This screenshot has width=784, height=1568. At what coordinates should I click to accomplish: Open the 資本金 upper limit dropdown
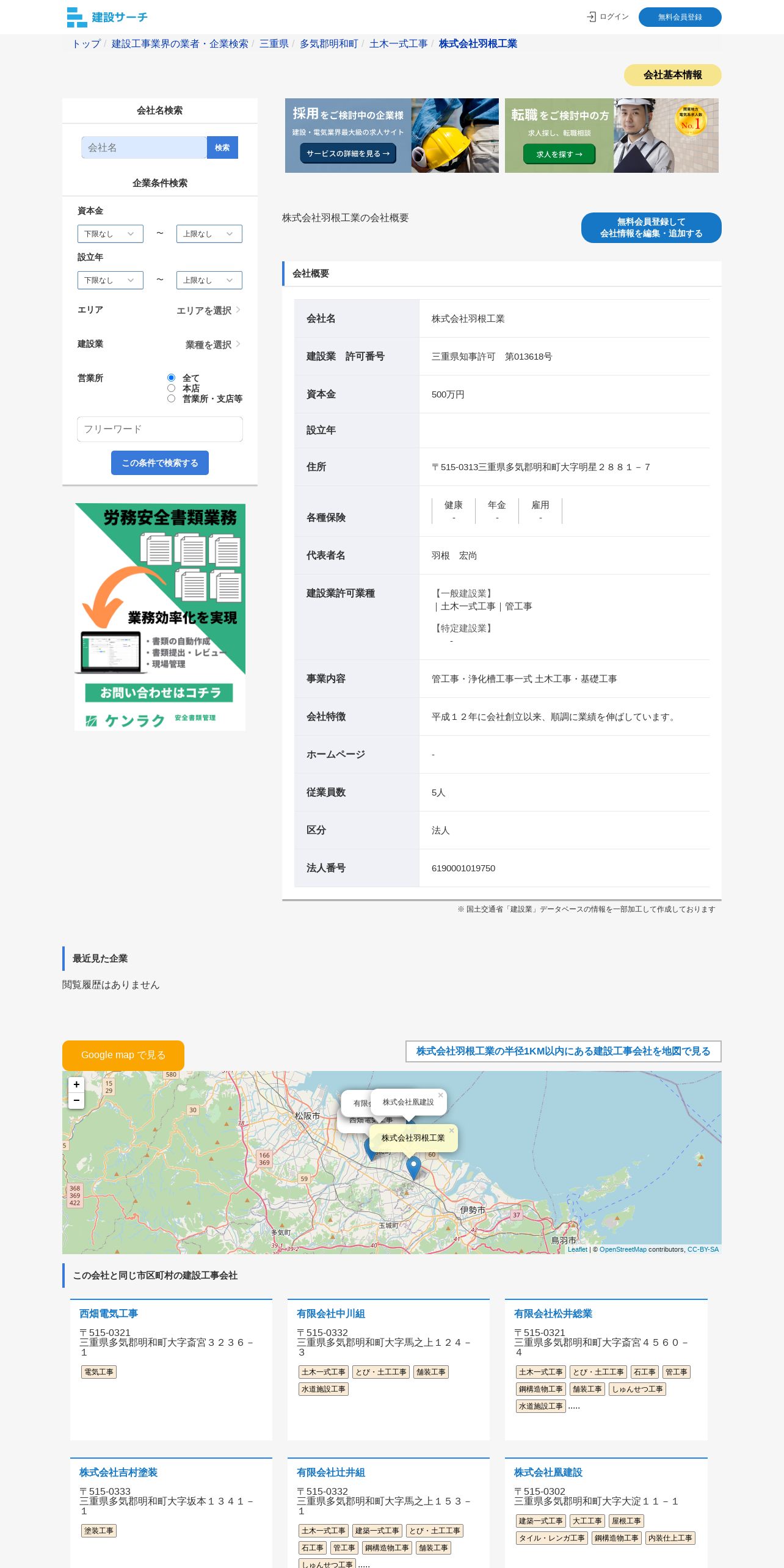coord(209,234)
